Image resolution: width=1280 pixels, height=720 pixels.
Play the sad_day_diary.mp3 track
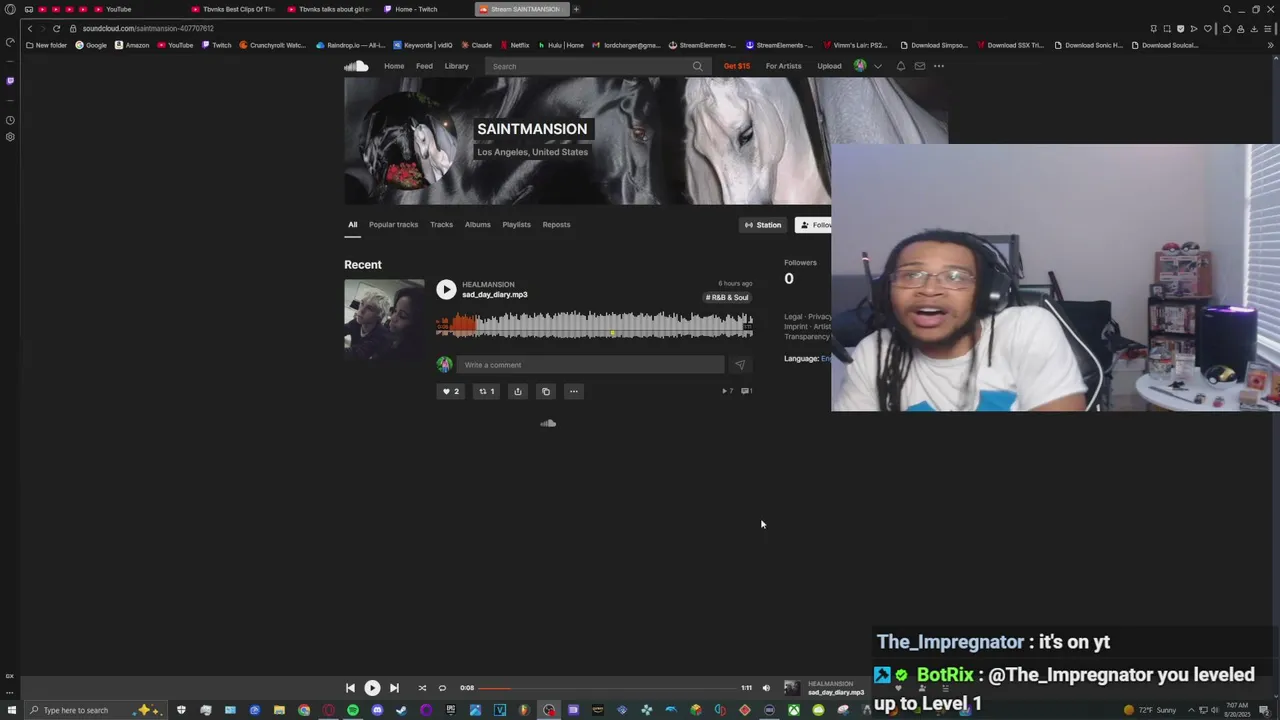coord(446,289)
